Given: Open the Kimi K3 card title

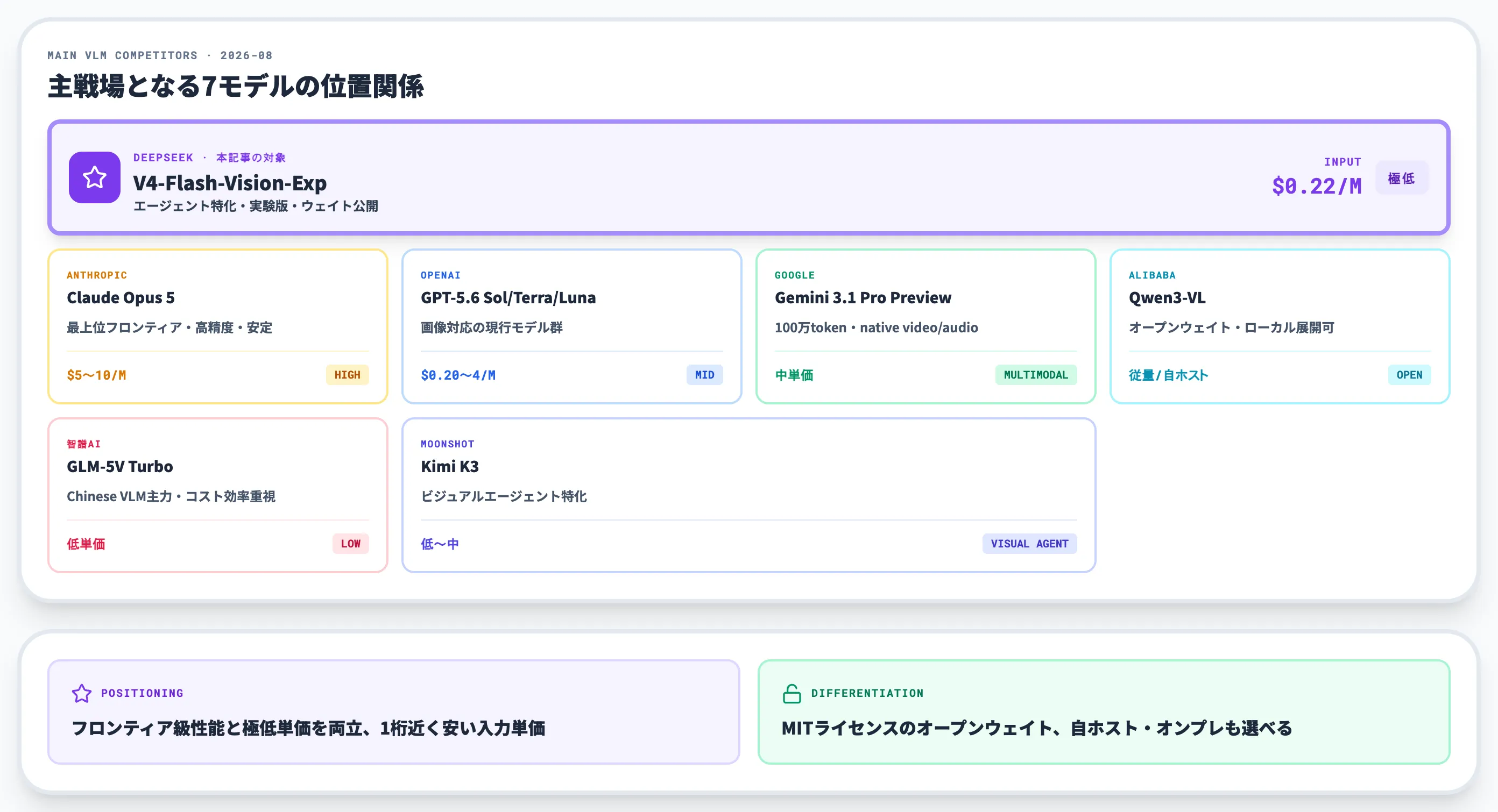Looking at the screenshot, I should [x=449, y=466].
